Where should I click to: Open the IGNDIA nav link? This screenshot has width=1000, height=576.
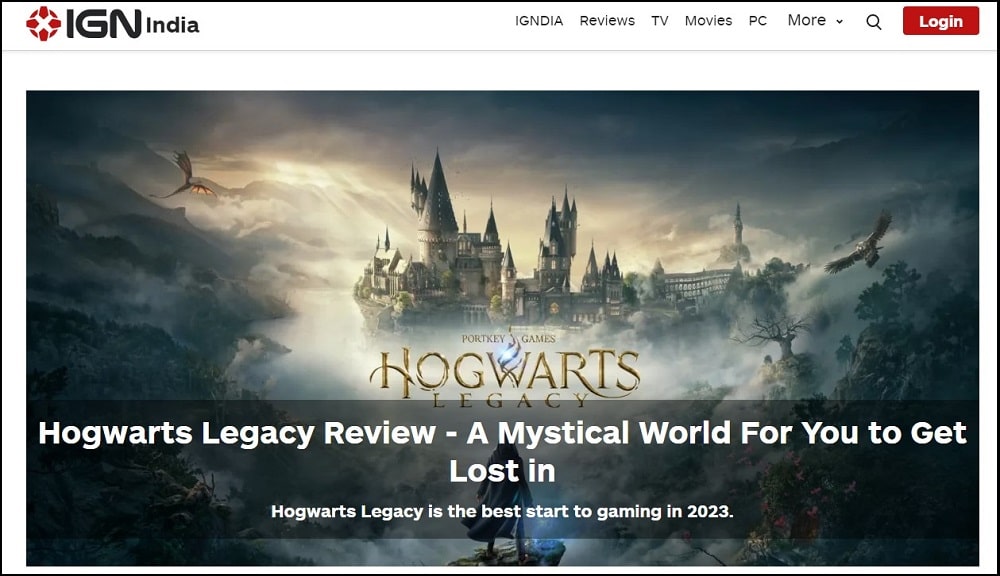(x=539, y=21)
